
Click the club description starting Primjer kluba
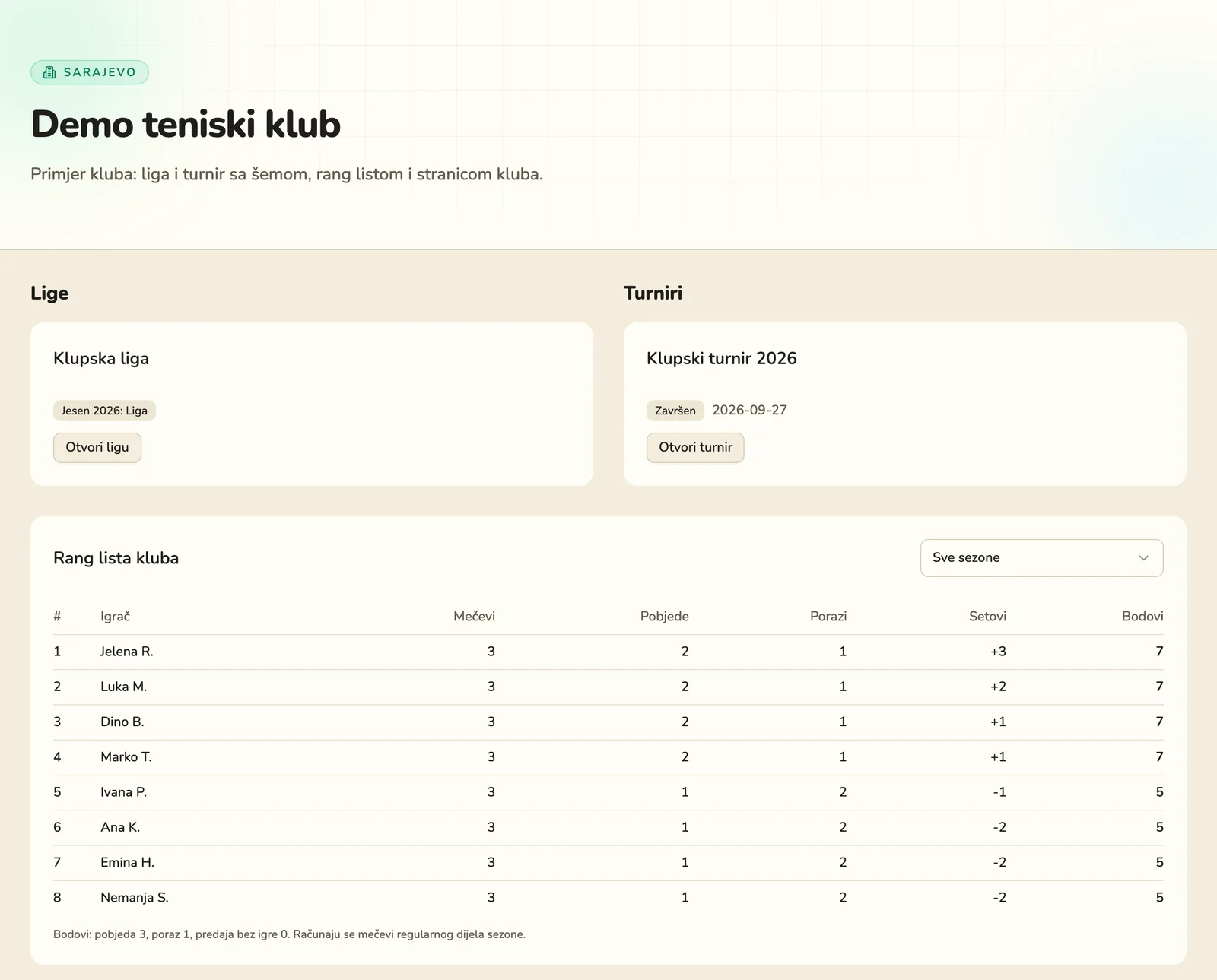click(x=287, y=174)
